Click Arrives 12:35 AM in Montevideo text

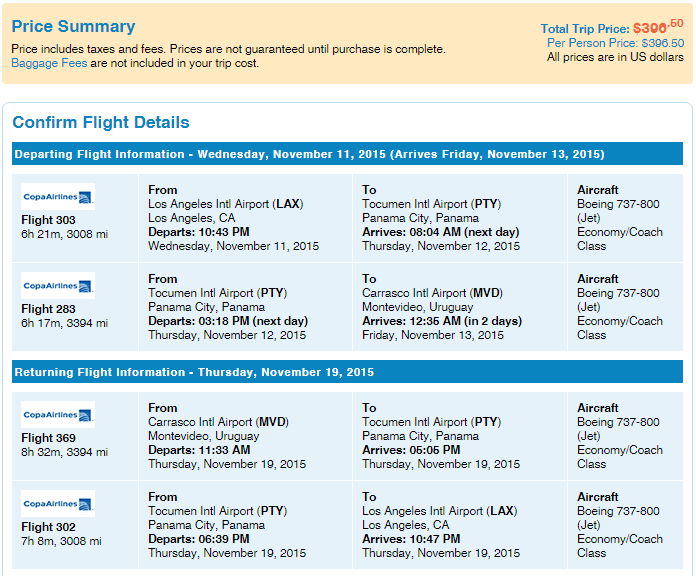click(442, 321)
